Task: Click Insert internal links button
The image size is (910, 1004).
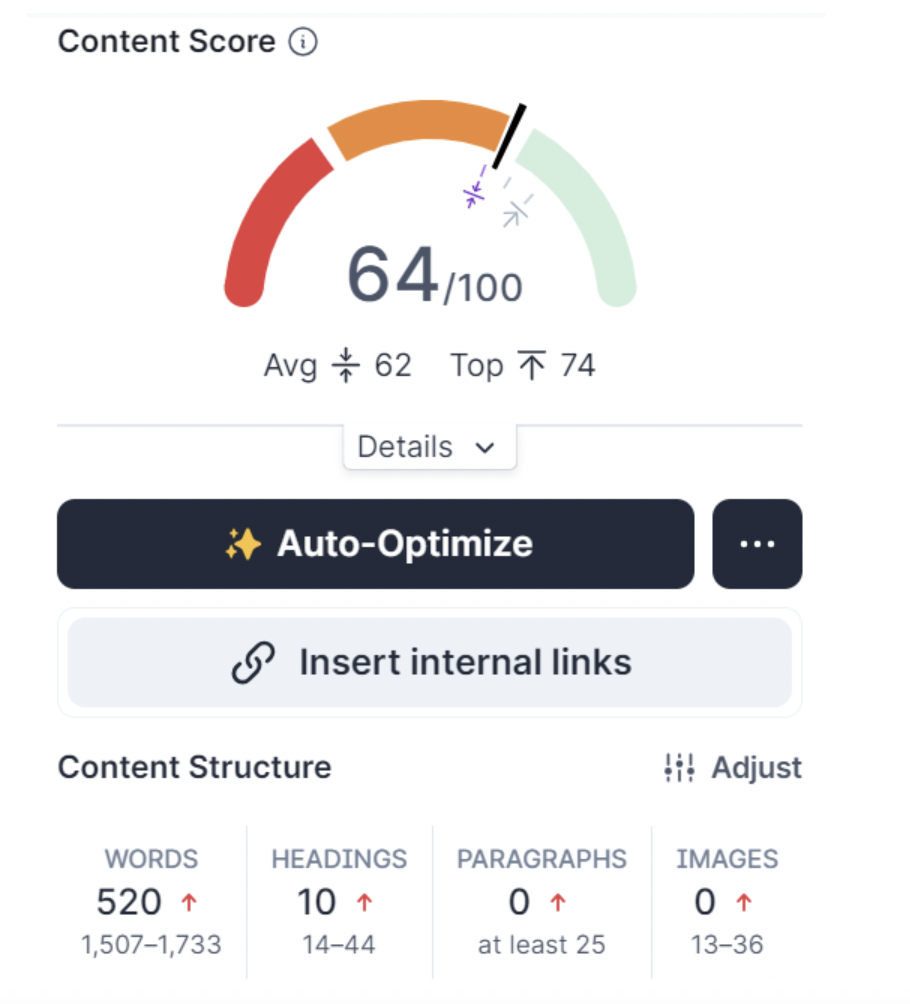Action: [x=430, y=663]
